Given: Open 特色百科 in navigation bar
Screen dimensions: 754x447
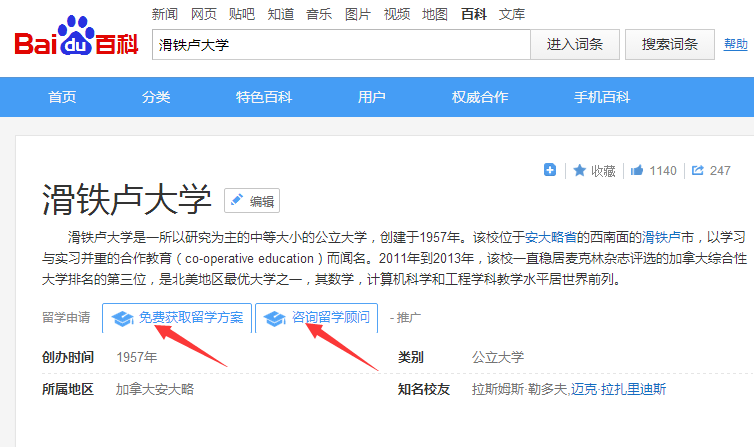Looking at the screenshot, I should pos(264,97).
